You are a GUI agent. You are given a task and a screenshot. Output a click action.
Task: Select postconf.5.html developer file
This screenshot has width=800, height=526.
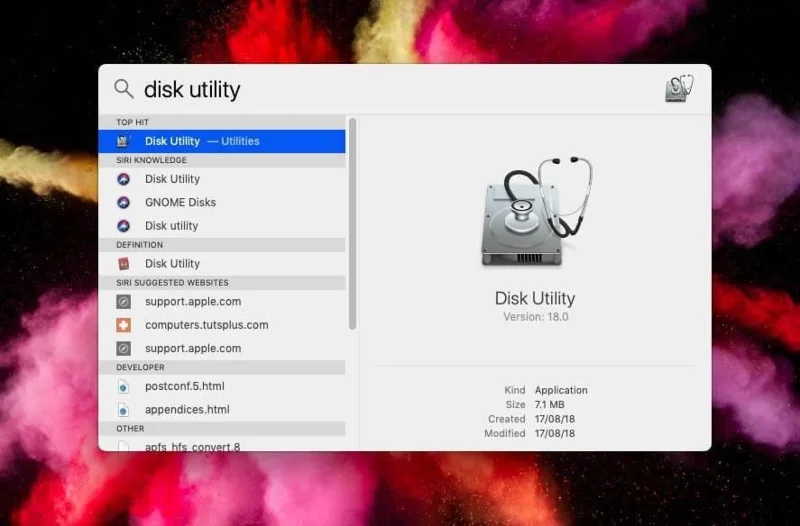(x=222, y=386)
